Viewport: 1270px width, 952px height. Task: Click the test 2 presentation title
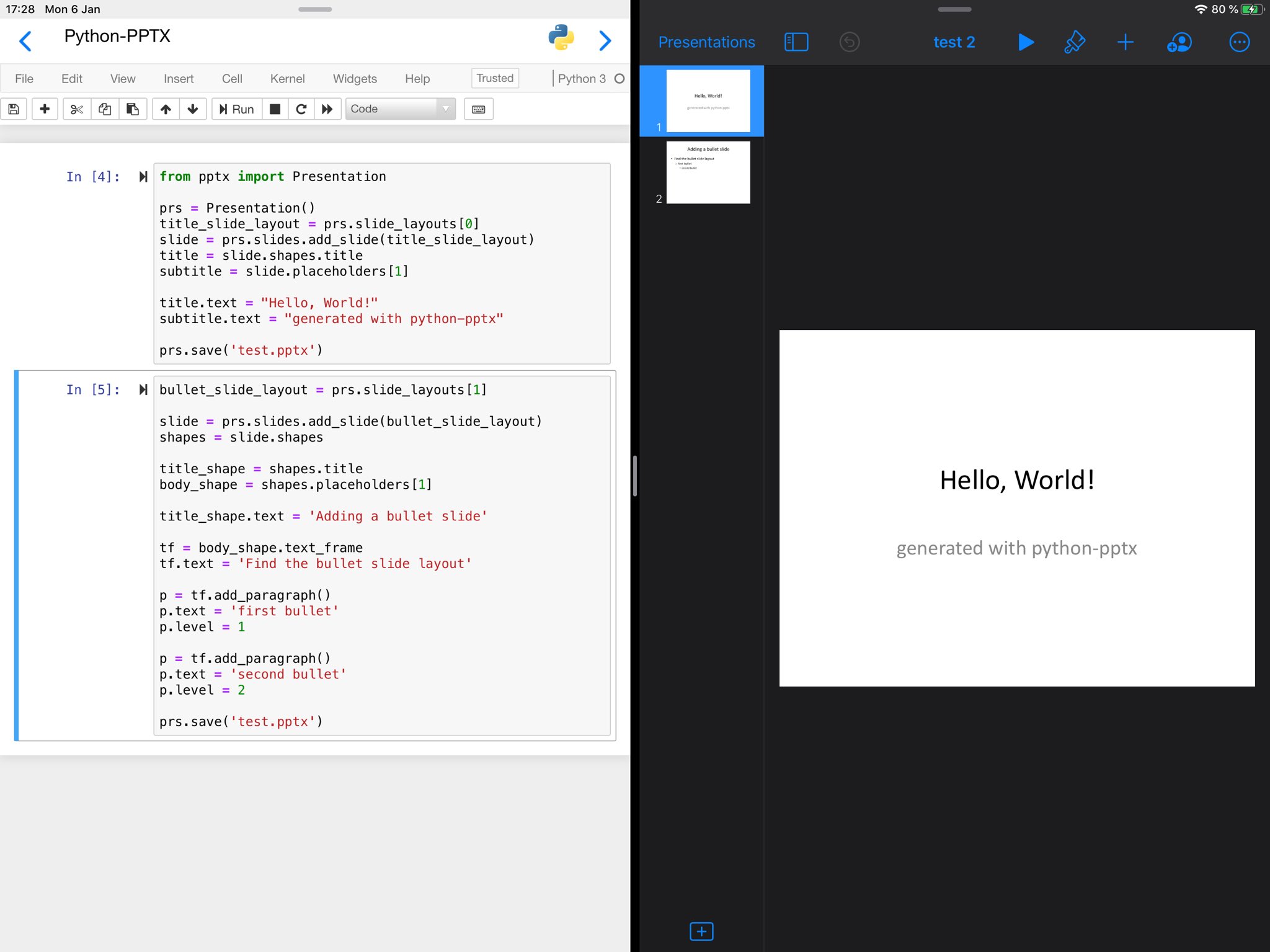pos(954,42)
